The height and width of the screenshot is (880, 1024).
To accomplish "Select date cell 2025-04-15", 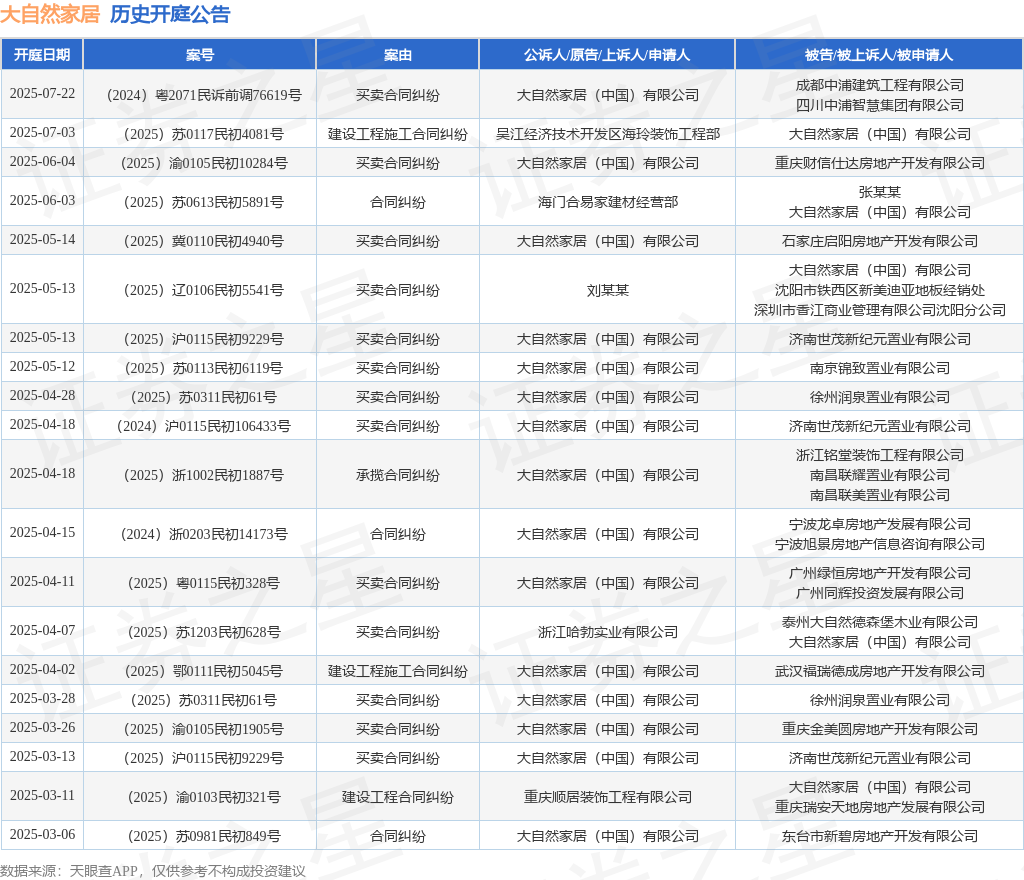I will pyautogui.click(x=42, y=533).
